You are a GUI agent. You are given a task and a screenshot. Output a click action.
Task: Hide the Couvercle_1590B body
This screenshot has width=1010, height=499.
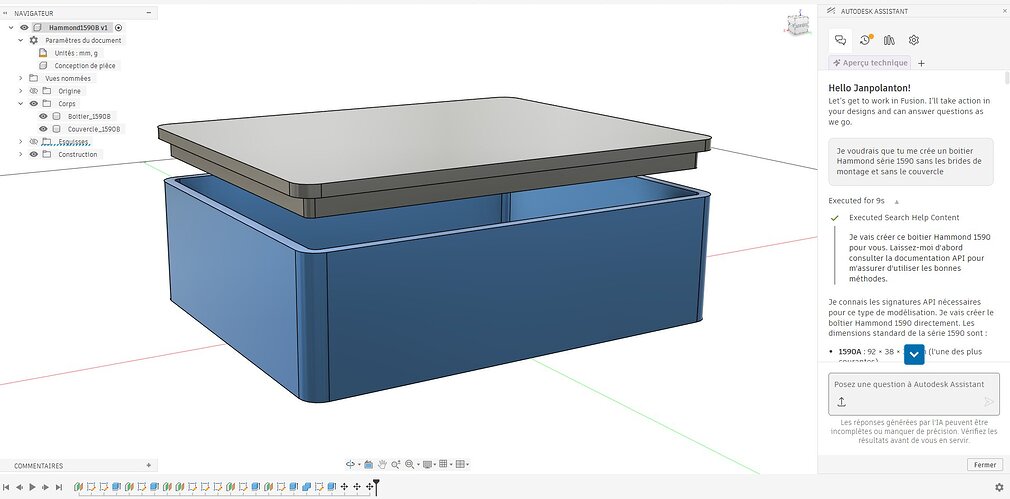(x=43, y=129)
